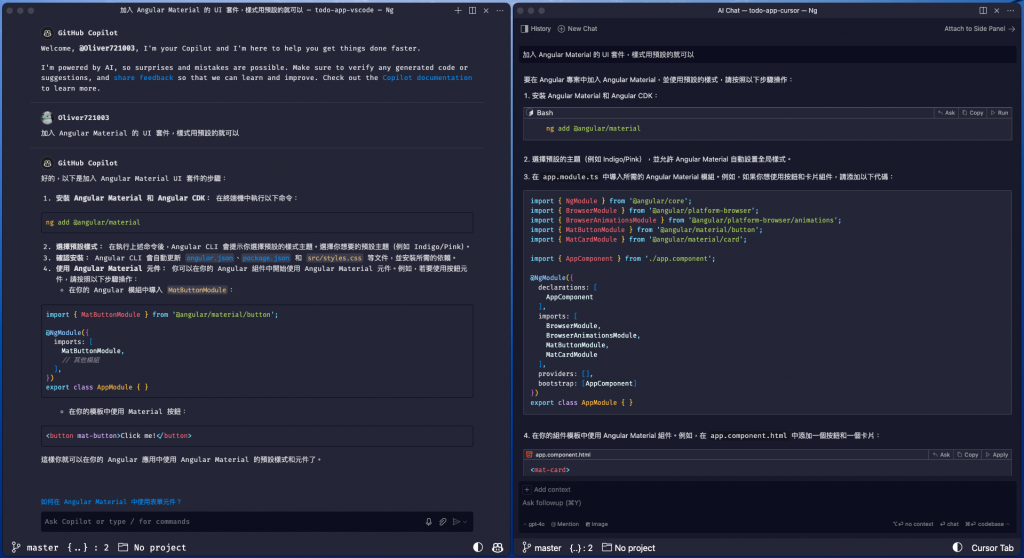Open the gpt-4o model selector

(x=534, y=524)
